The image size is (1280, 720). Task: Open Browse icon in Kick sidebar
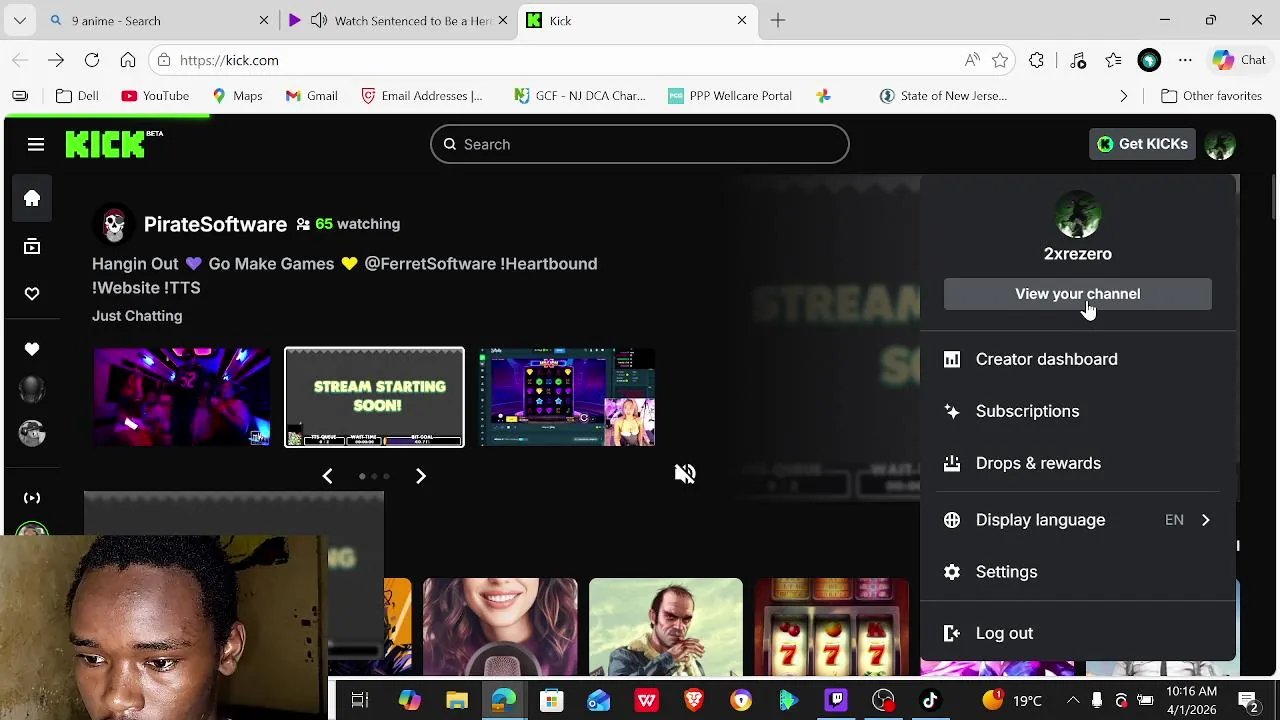click(32, 246)
